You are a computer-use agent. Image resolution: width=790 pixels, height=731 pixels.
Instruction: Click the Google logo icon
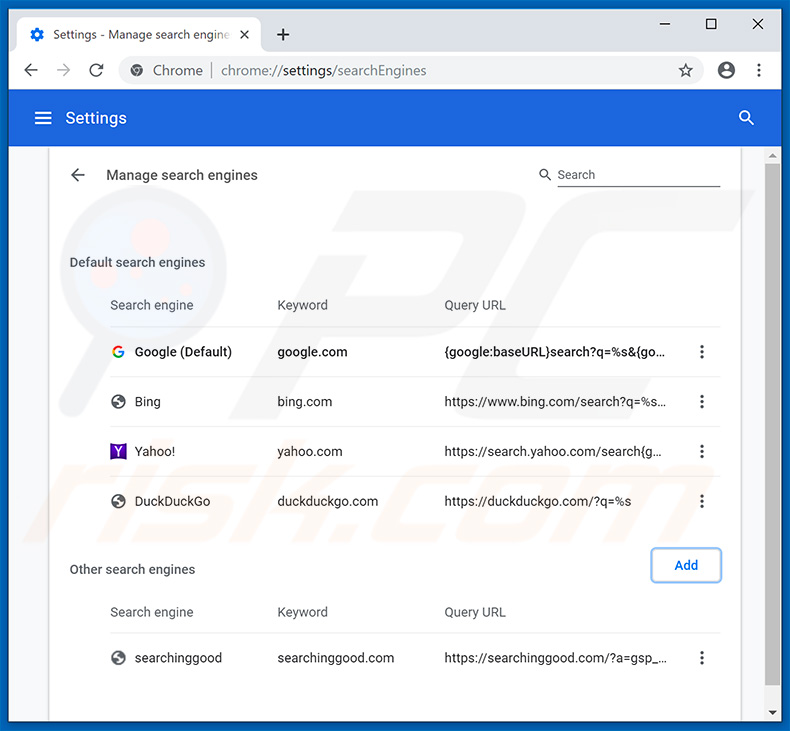click(x=118, y=352)
